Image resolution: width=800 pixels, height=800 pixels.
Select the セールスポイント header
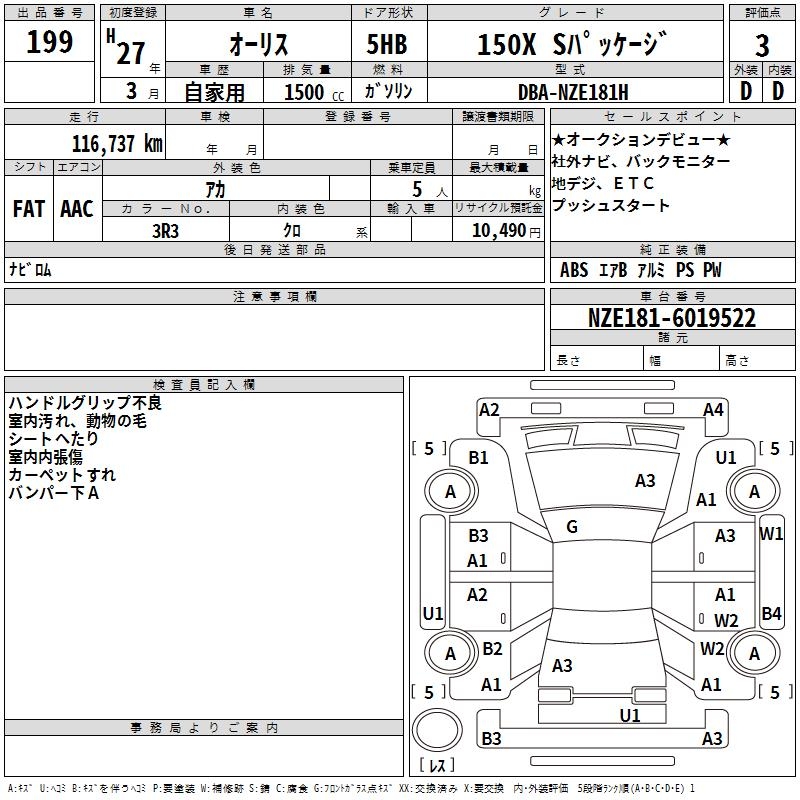pos(672,116)
